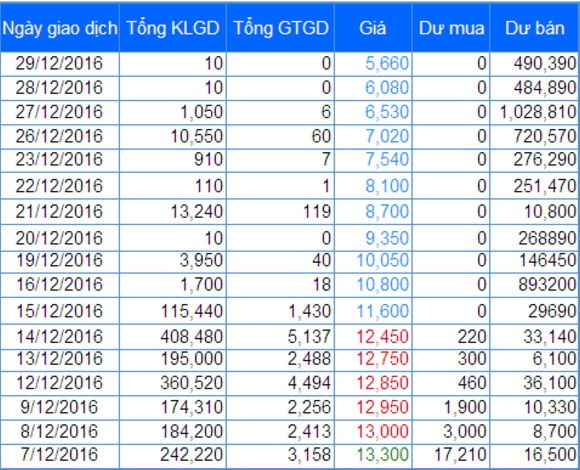Select the Giá column header
580x470 pixels.
pyautogui.click(x=373, y=28)
